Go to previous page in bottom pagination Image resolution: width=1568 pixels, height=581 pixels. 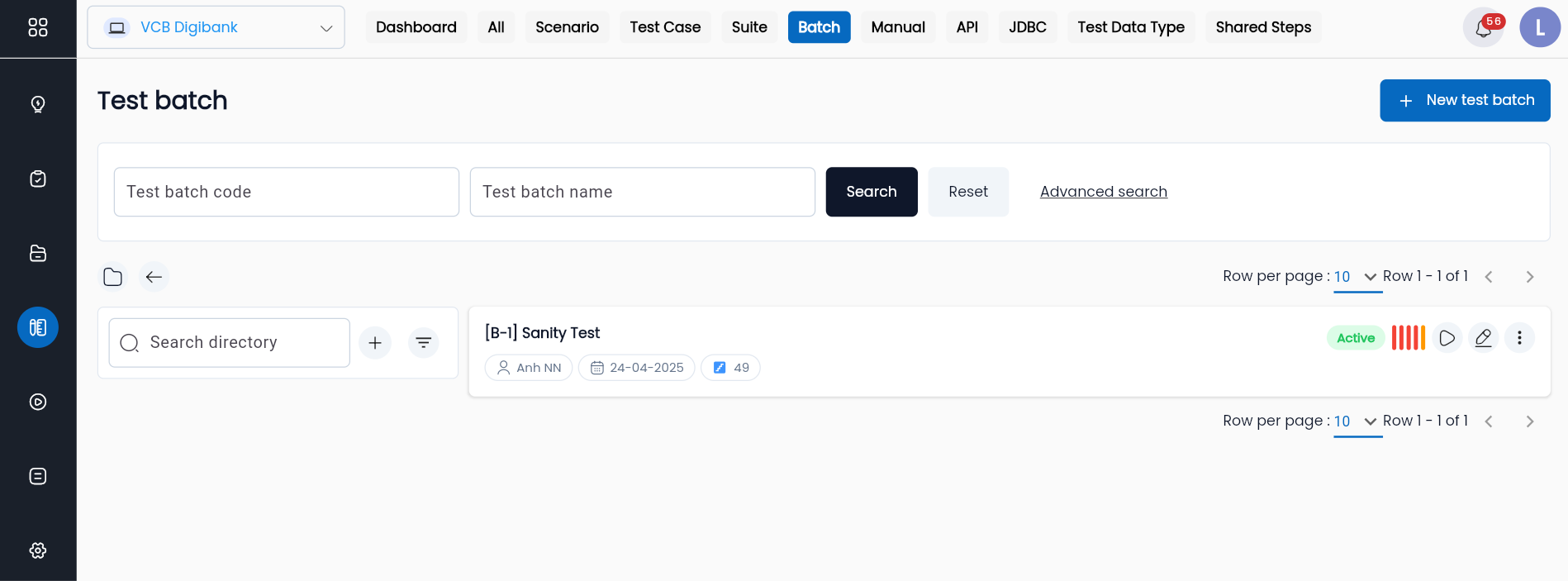(x=1489, y=421)
